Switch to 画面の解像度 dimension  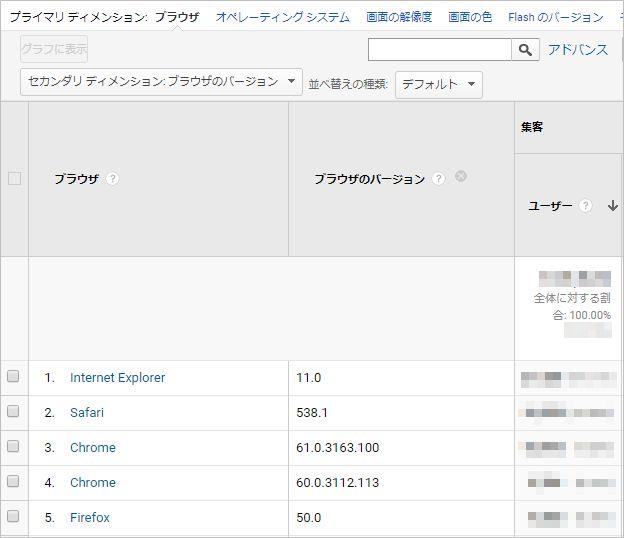(399, 17)
